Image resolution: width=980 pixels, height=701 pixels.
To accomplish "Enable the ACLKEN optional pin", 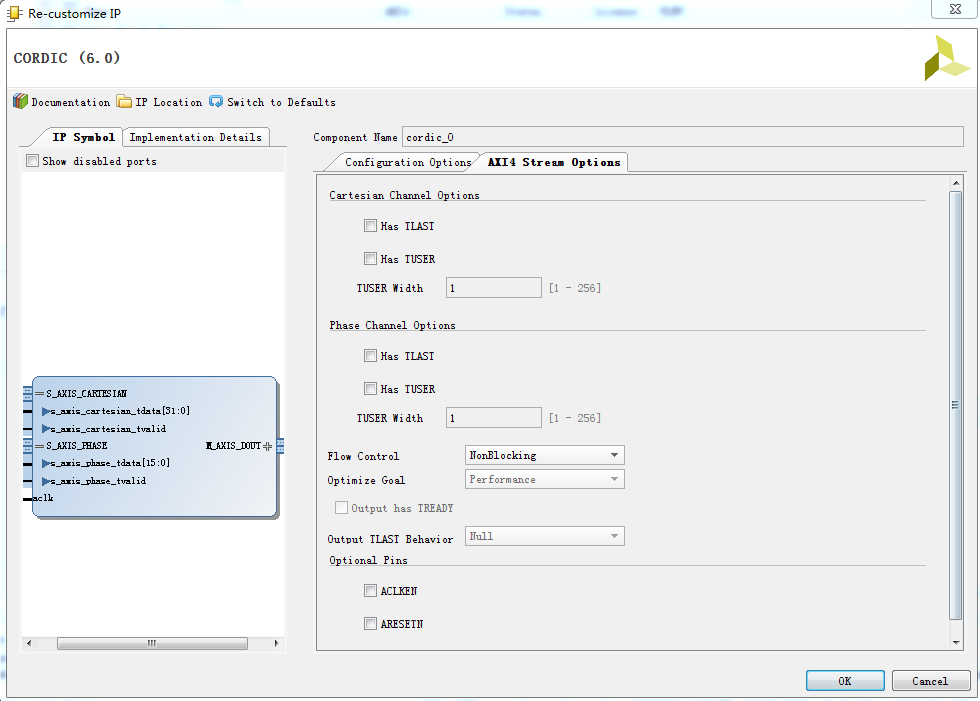I will click(370, 590).
